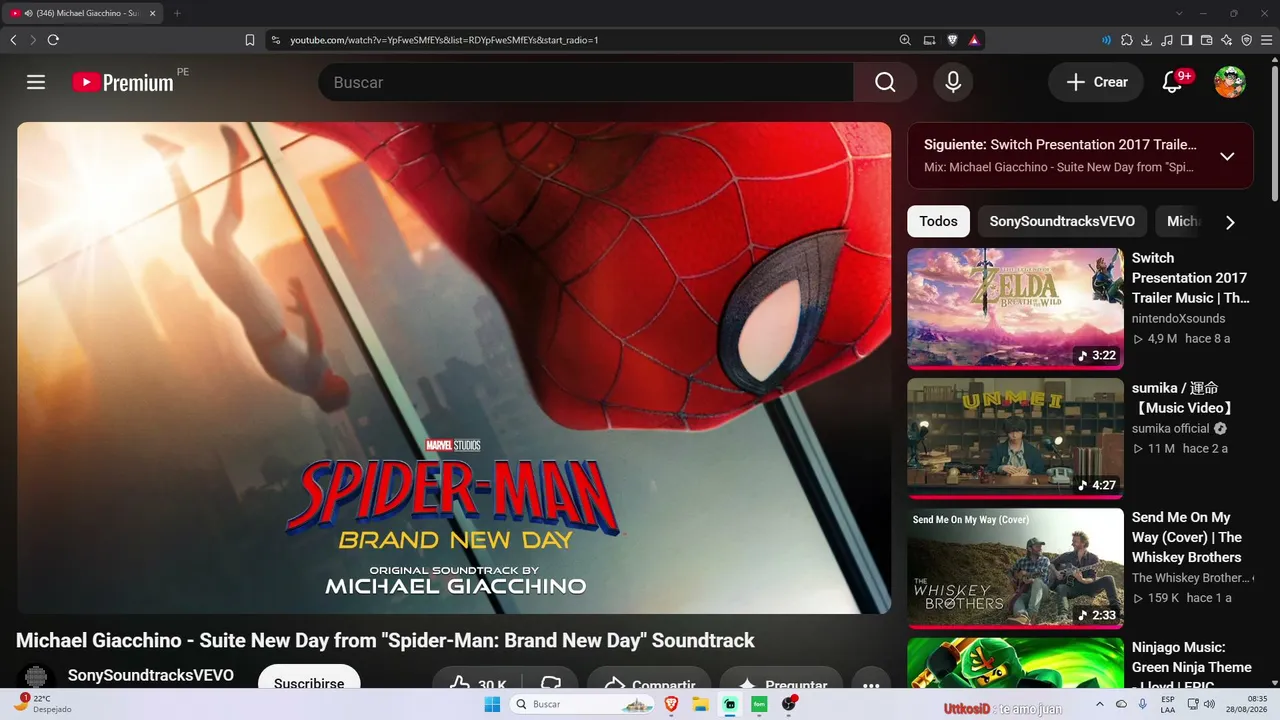The image size is (1280, 720).
Task: Open the browser extensions puzzle icon
Action: point(1126,40)
